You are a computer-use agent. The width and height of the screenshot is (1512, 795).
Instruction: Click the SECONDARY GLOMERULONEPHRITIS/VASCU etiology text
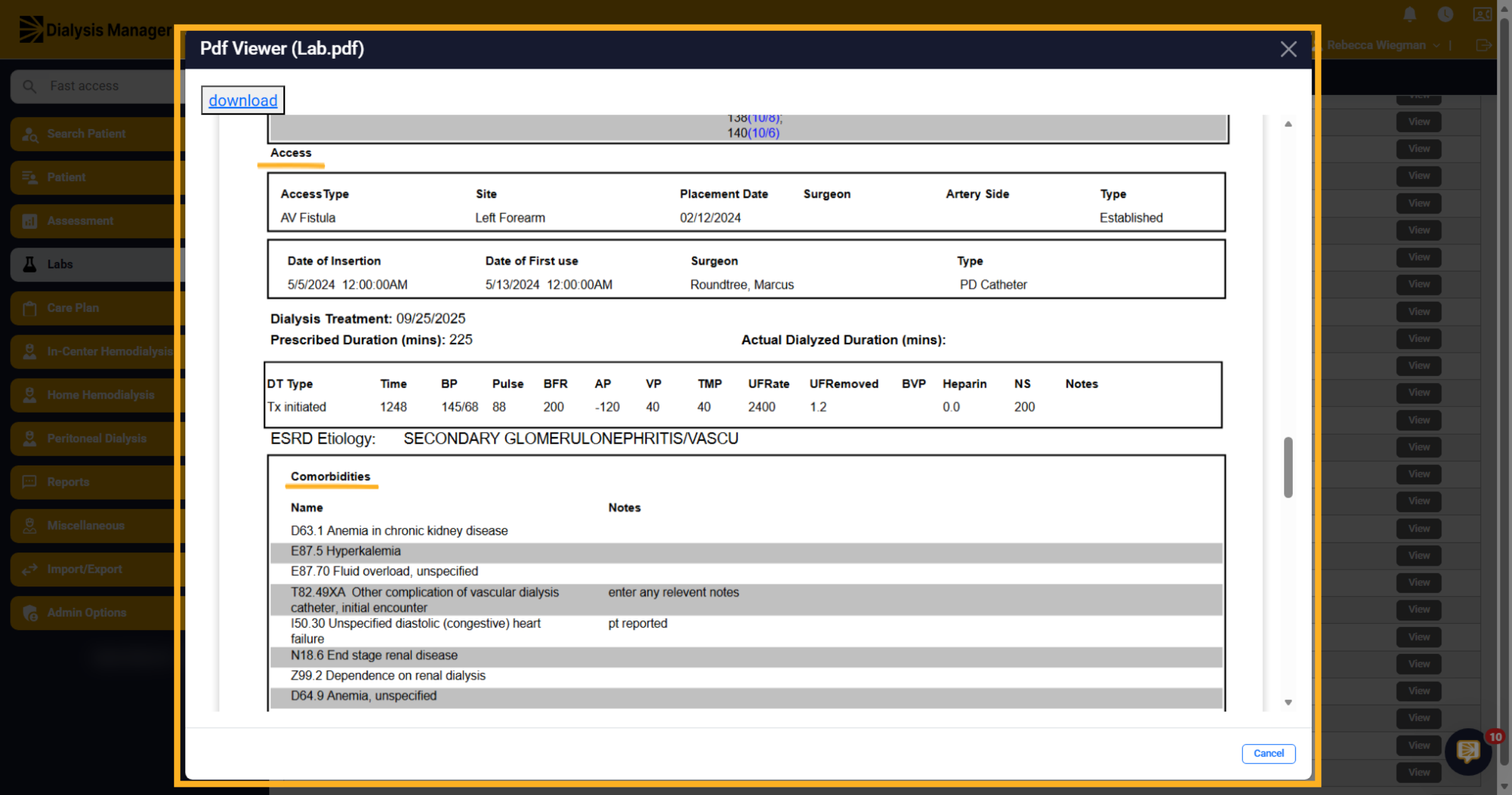click(571, 438)
